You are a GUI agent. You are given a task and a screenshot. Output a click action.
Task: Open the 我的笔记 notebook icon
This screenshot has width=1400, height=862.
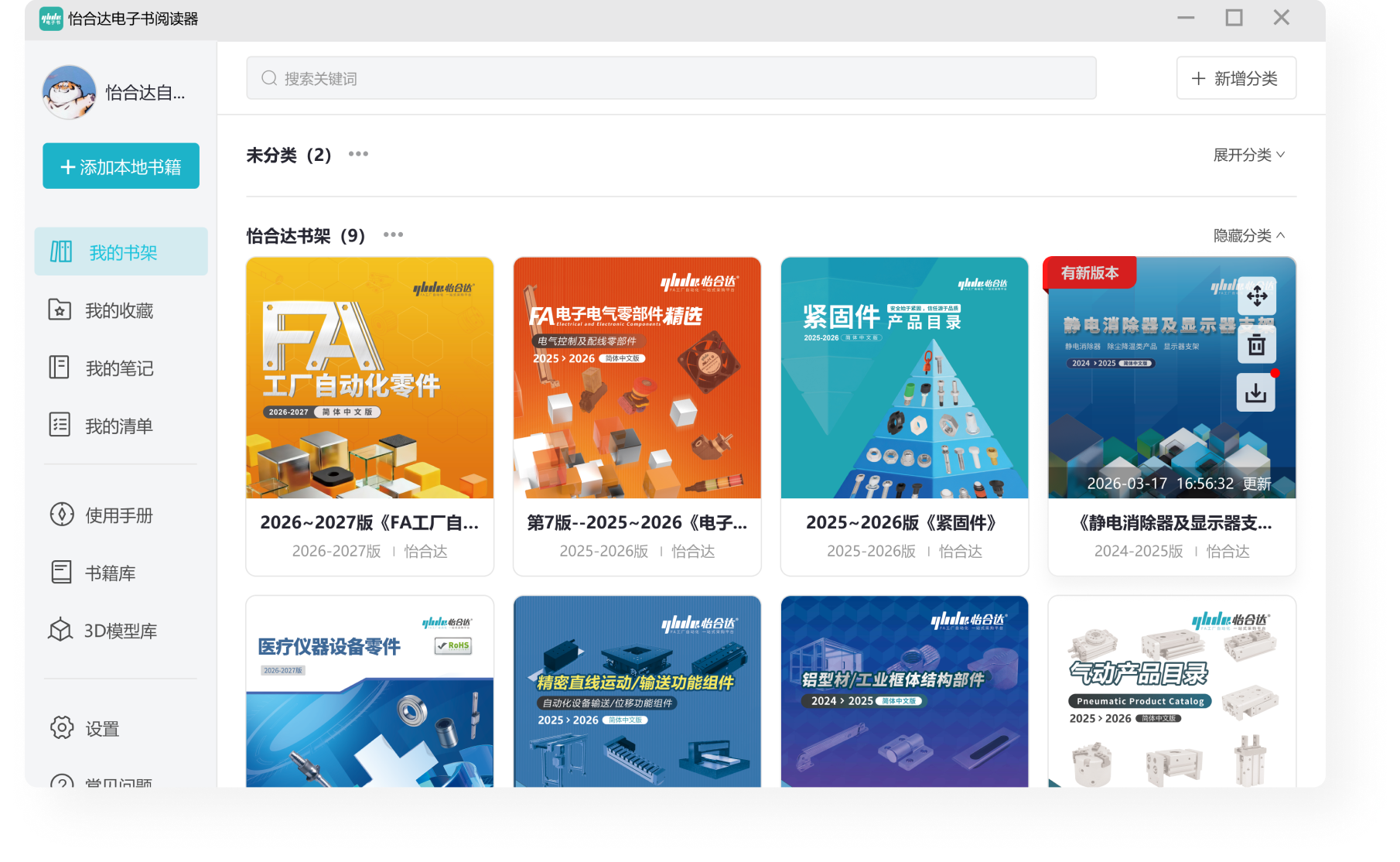60,368
